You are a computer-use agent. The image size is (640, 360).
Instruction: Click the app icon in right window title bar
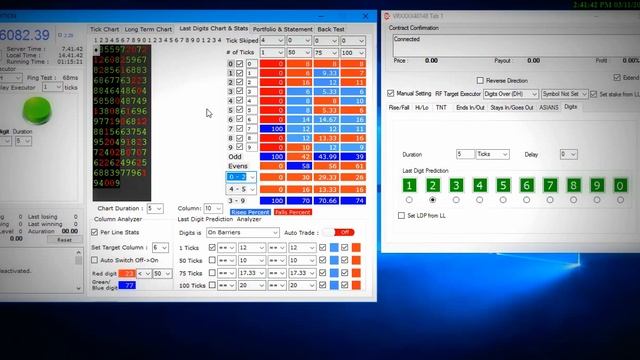387,16
